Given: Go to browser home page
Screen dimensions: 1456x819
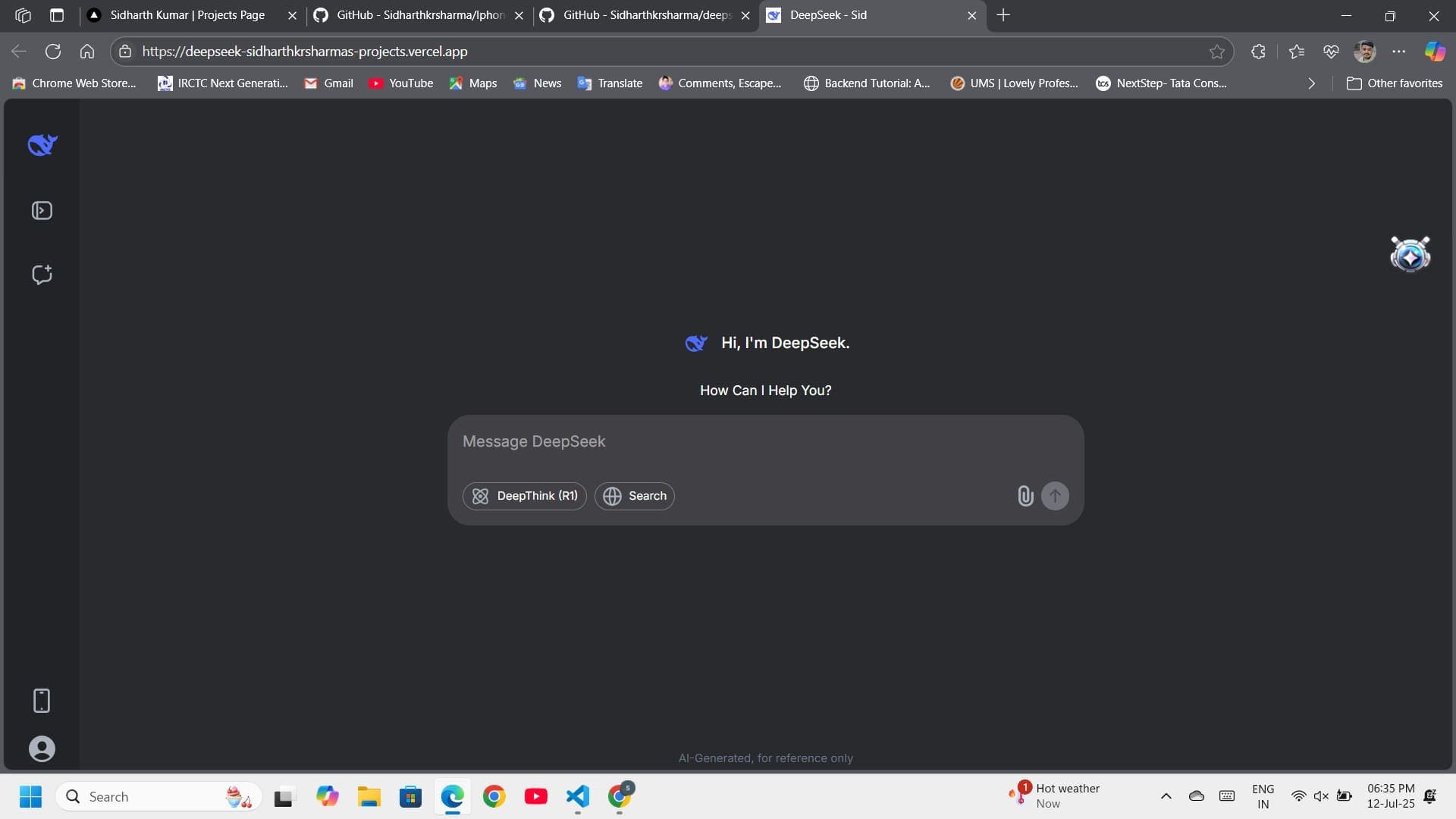Looking at the screenshot, I should [87, 52].
